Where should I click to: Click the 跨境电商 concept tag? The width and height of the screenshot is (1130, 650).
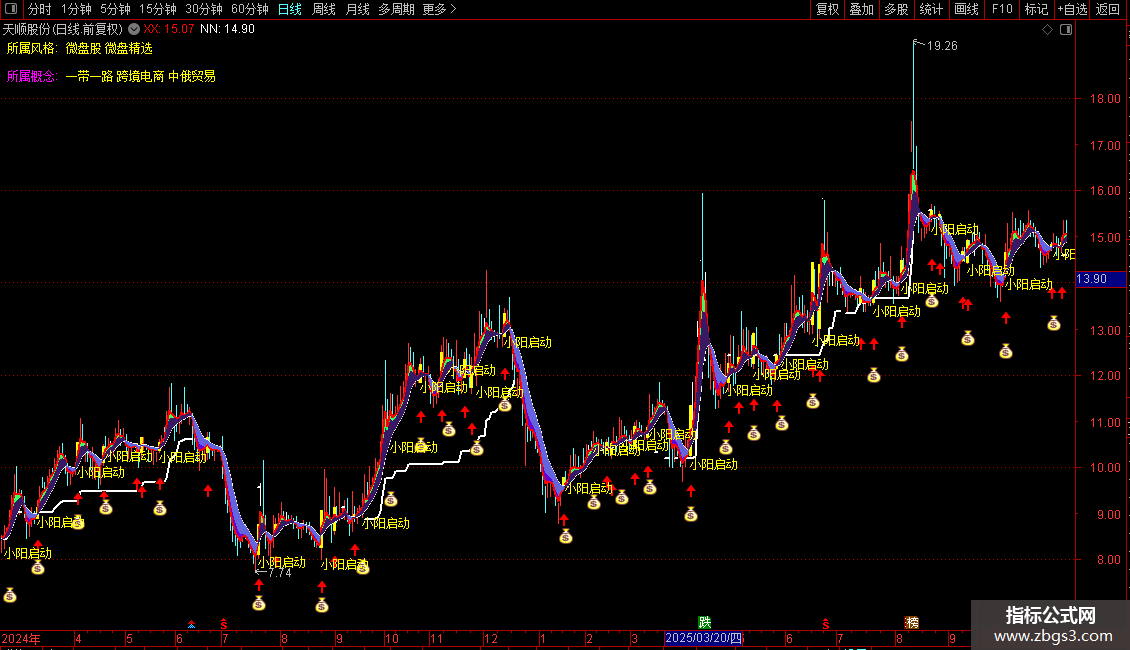point(141,76)
